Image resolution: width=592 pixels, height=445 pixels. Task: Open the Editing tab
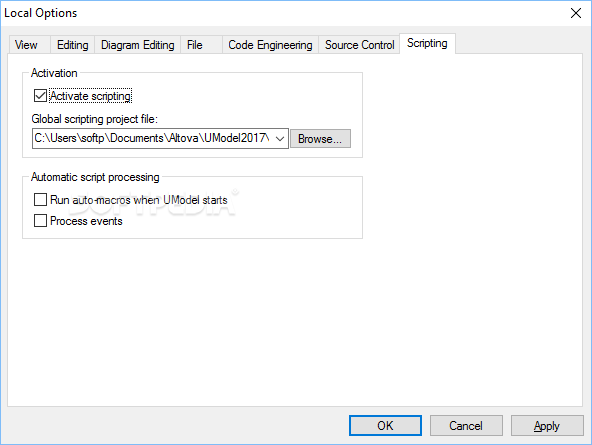click(x=72, y=45)
